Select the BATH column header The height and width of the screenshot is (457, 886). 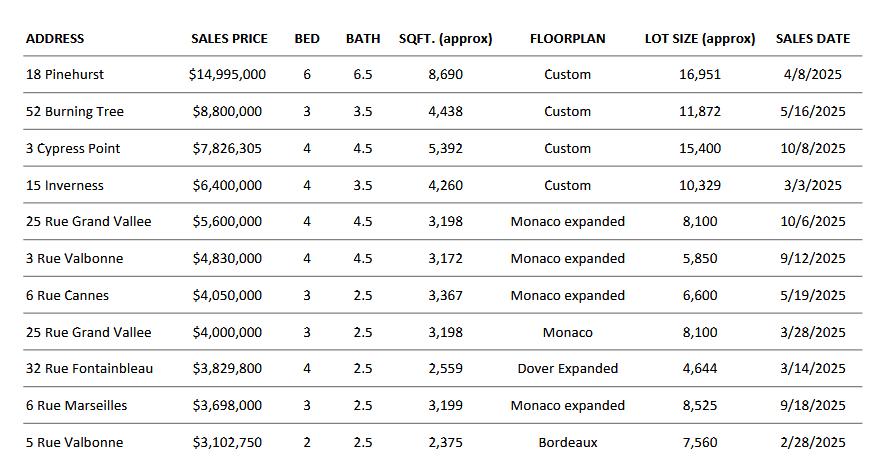click(363, 39)
